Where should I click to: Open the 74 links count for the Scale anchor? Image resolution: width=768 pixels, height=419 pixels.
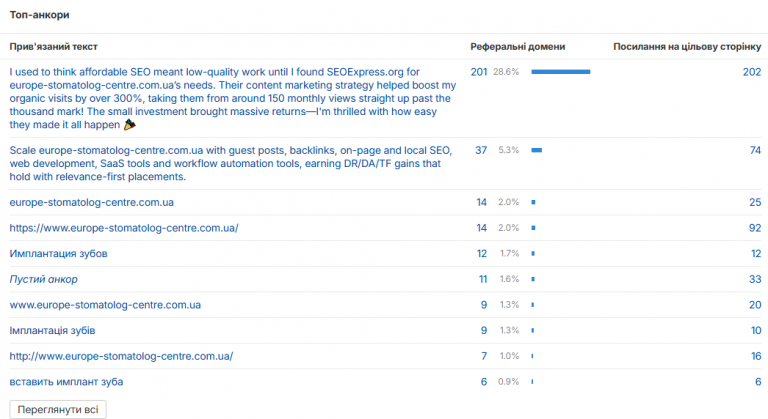755,150
